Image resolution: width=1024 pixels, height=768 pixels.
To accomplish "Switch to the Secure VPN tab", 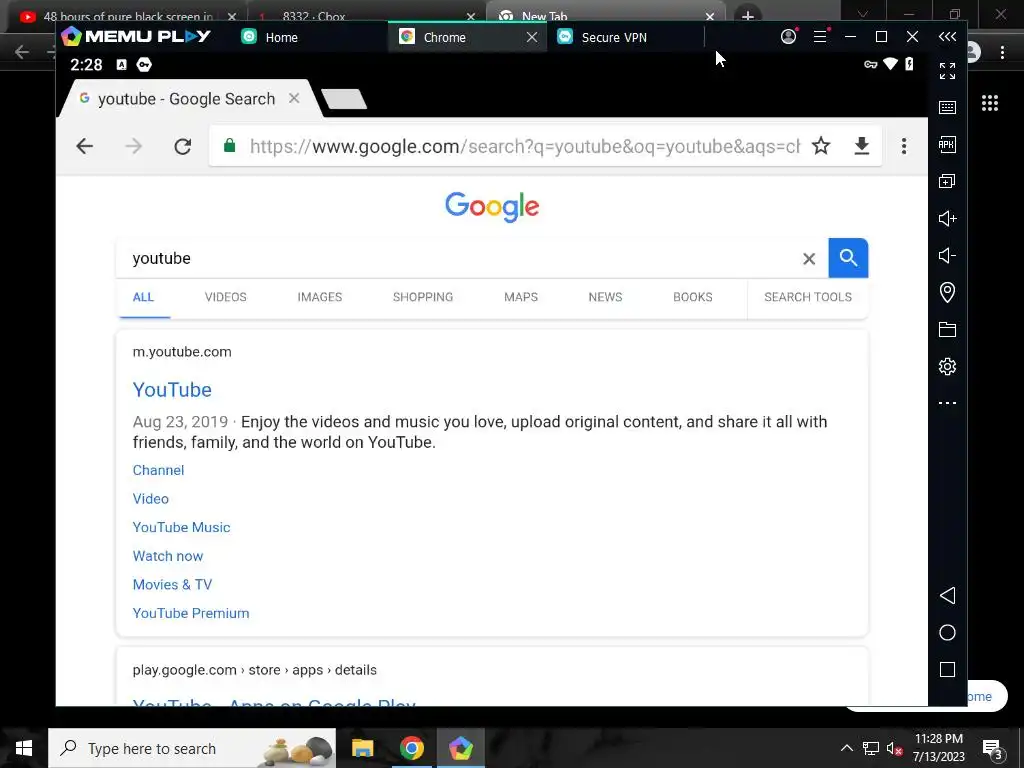I will (x=614, y=37).
